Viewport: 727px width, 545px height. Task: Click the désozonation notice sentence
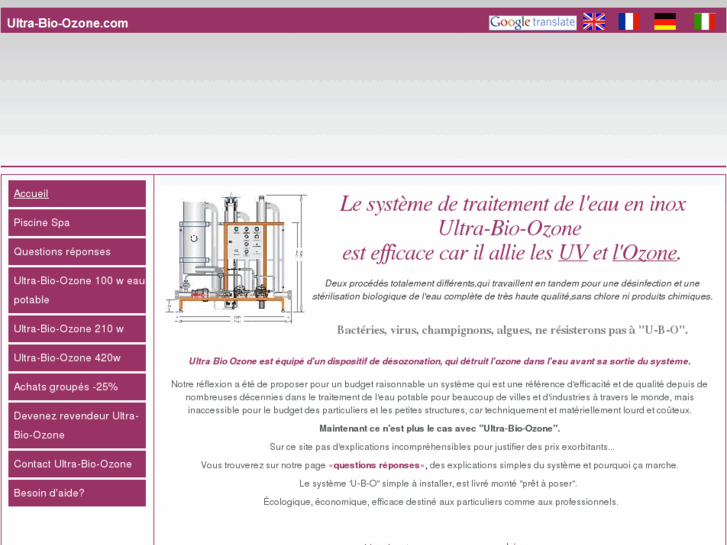pyautogui.click(x=440, y=361)
